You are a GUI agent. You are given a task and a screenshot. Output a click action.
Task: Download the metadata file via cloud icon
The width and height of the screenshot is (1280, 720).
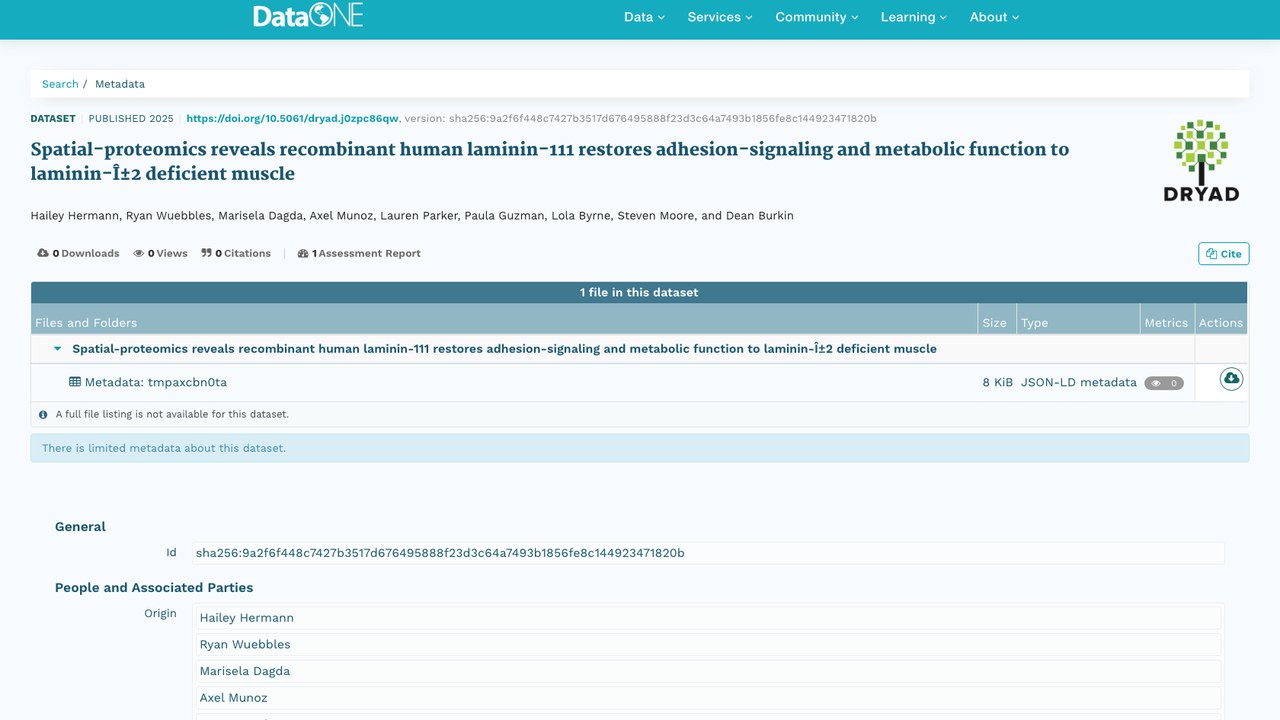click(x=1231, y=379)
